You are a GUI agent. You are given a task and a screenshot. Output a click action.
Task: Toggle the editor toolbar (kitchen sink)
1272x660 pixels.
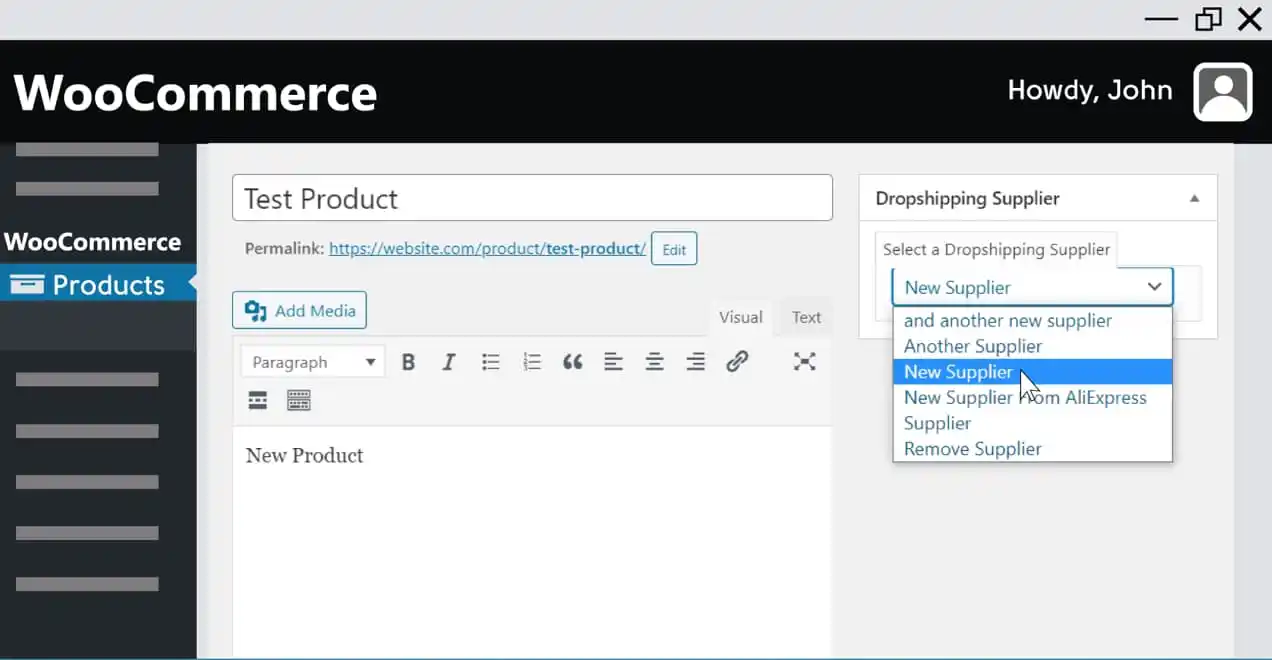tap(298, 401)
